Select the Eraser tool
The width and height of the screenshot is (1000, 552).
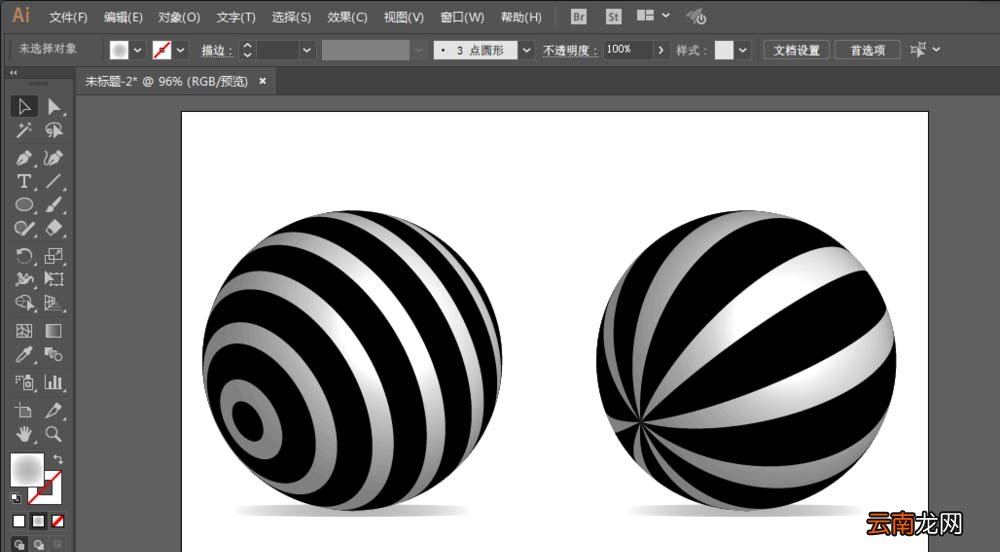tap(54, 228)
